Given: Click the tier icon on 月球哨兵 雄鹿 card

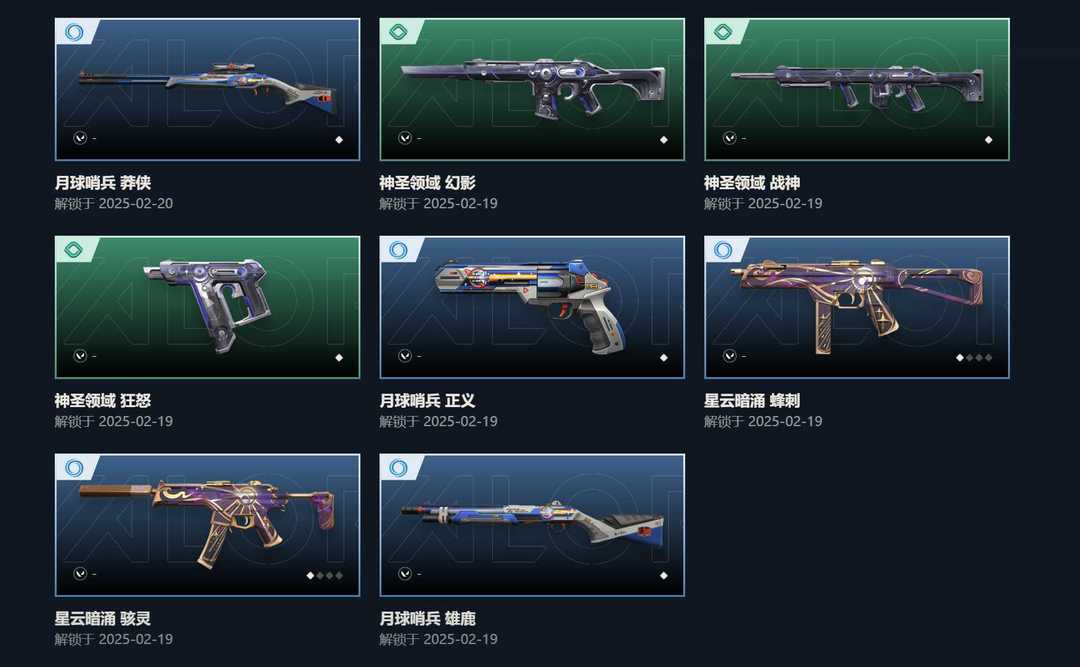Looking at the screenshot, I should click(398, 467).
